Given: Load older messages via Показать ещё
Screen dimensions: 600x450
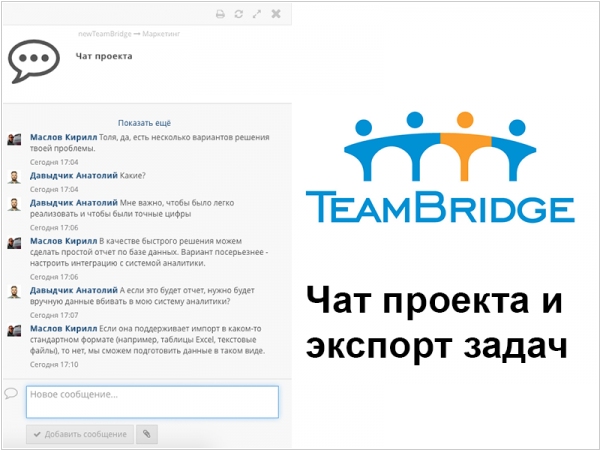Looking at the screenshot, I should (144, 123).
